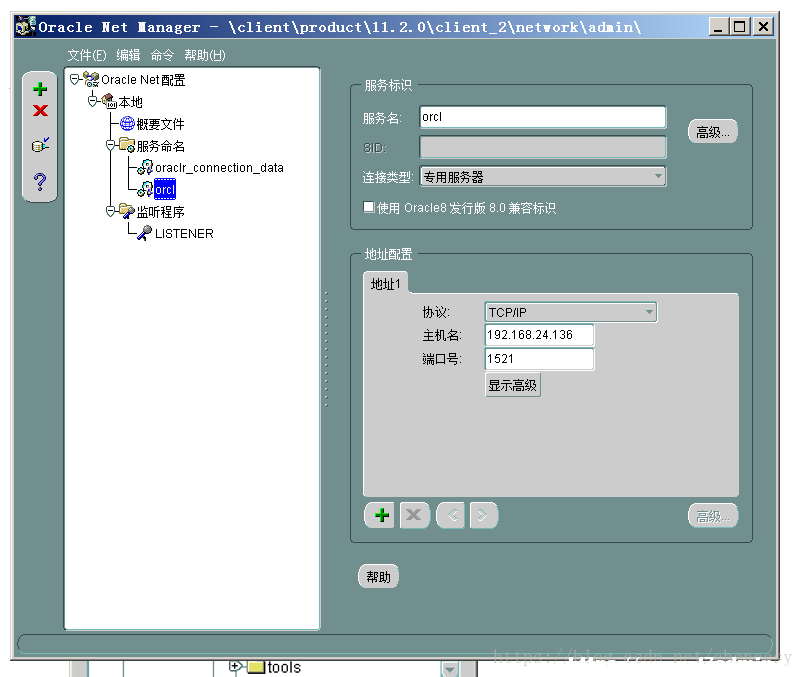Screen dimensions: 804x677
Task: Select the 服务命名 tree label
Action: click(x=160, y=146)
